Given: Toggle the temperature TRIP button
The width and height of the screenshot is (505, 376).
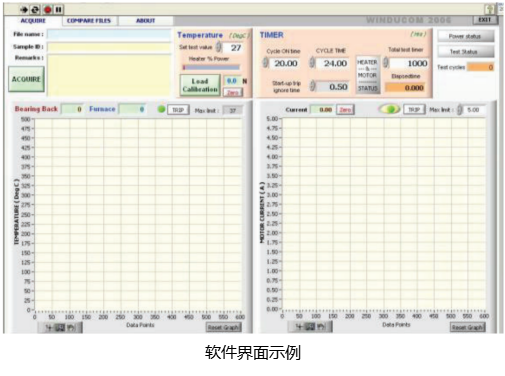Looking at the screenshot, I should pyautogui.click(x=178, y=110).
